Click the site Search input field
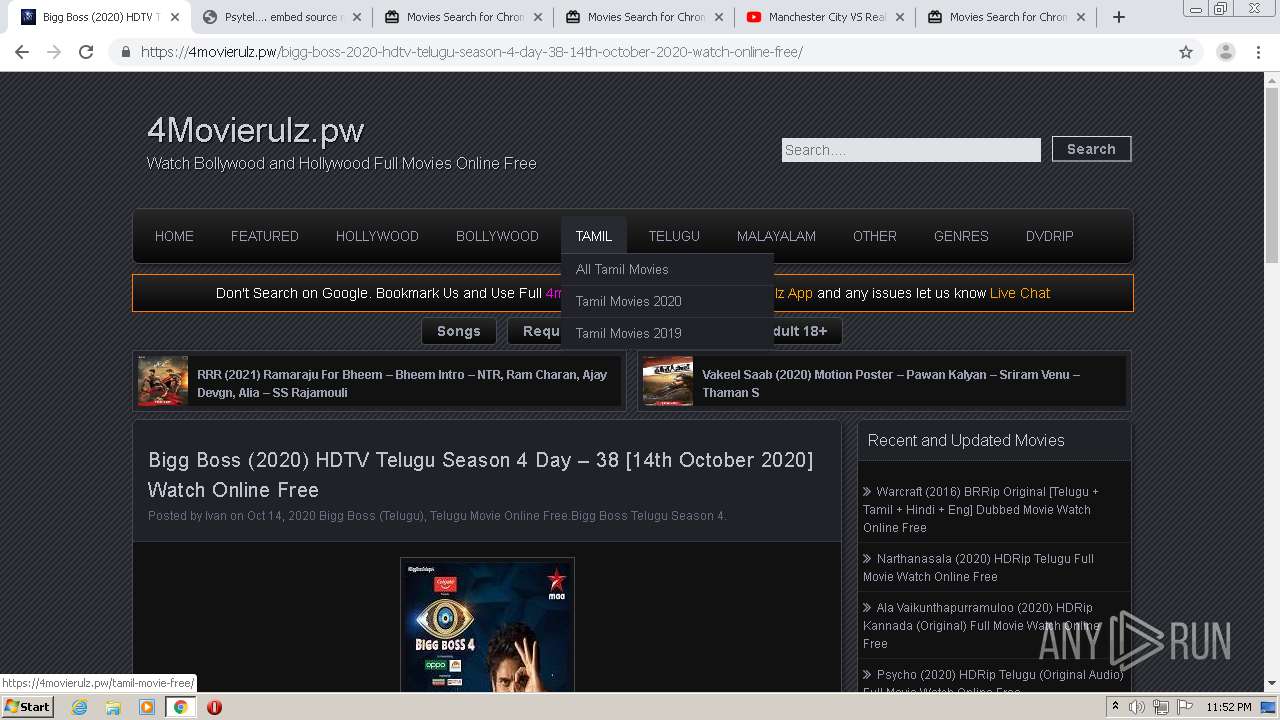The image size is (1280, 720). pos(911,150)
